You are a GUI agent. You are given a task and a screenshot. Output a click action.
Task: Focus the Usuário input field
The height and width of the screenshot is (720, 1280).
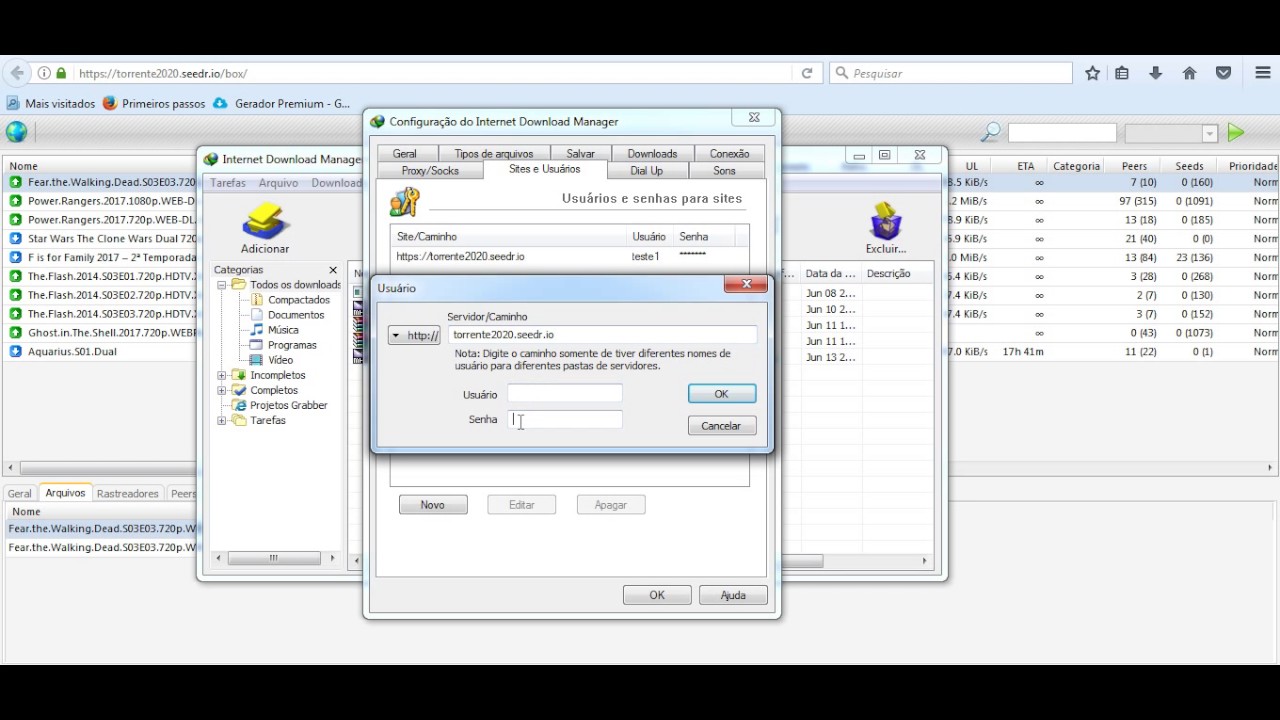click(x=565, y=394)
